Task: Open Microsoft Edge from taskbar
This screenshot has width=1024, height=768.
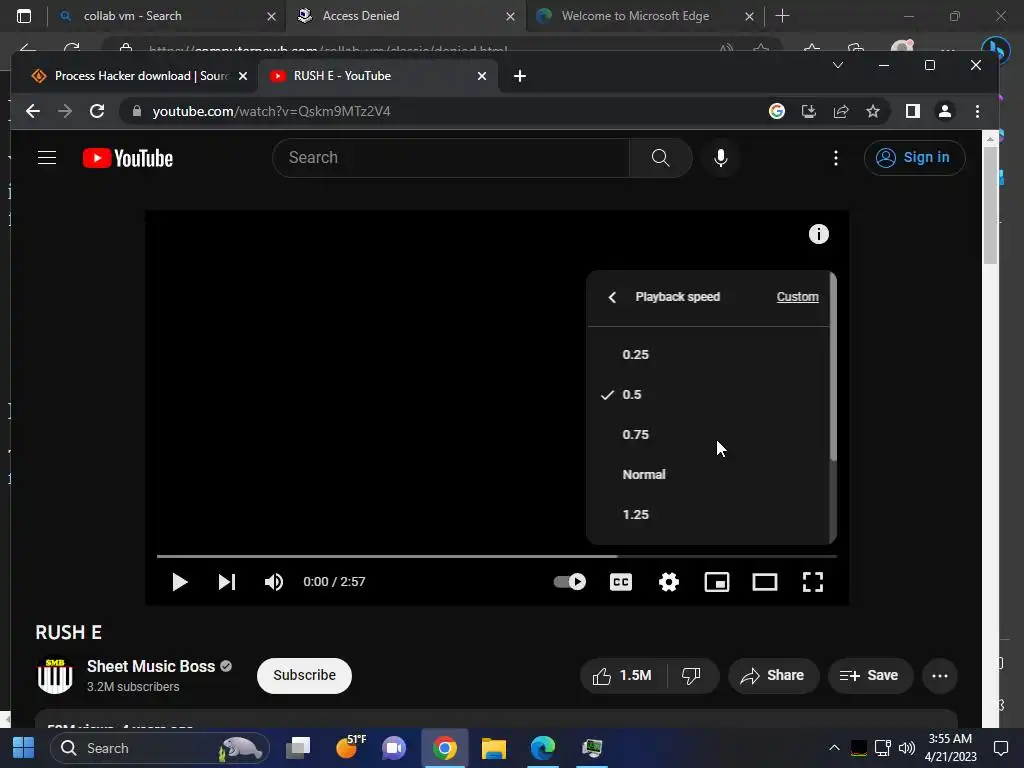Action: pyautogui.click(x=543, y=748)
